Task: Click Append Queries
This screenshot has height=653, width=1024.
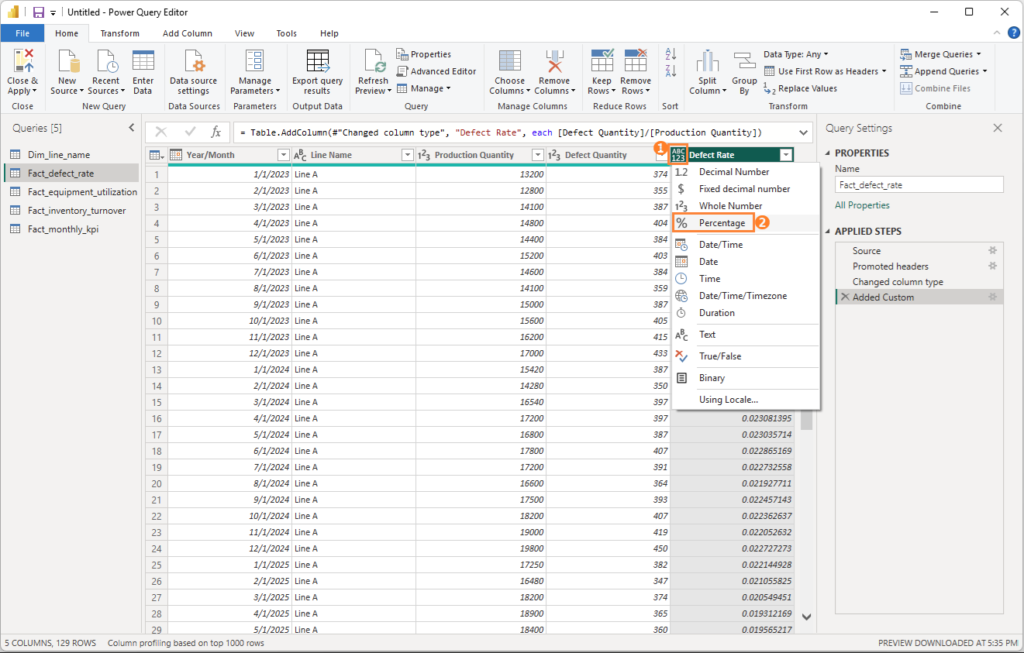Action: [944, 71]
